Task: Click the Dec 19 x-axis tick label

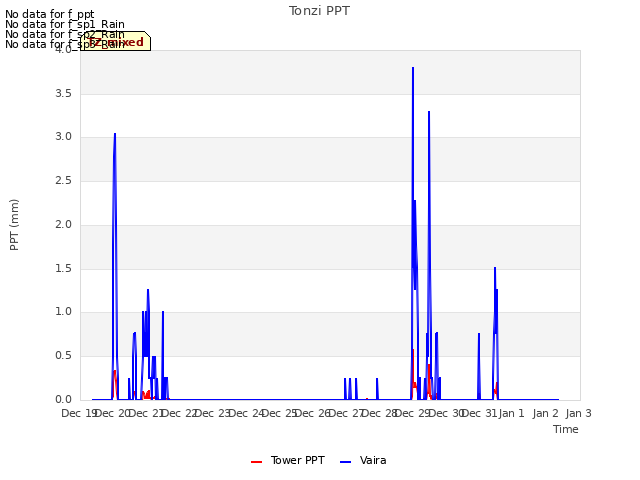Action: click(x=78, y=413)
